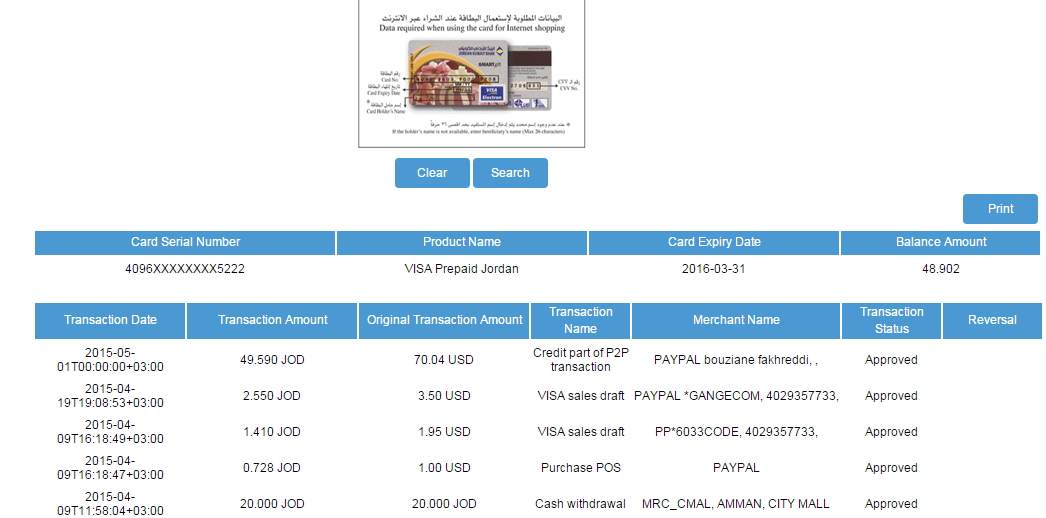
Task: Click the Original Transaction Amount header
Action: [x=444, y=320]
